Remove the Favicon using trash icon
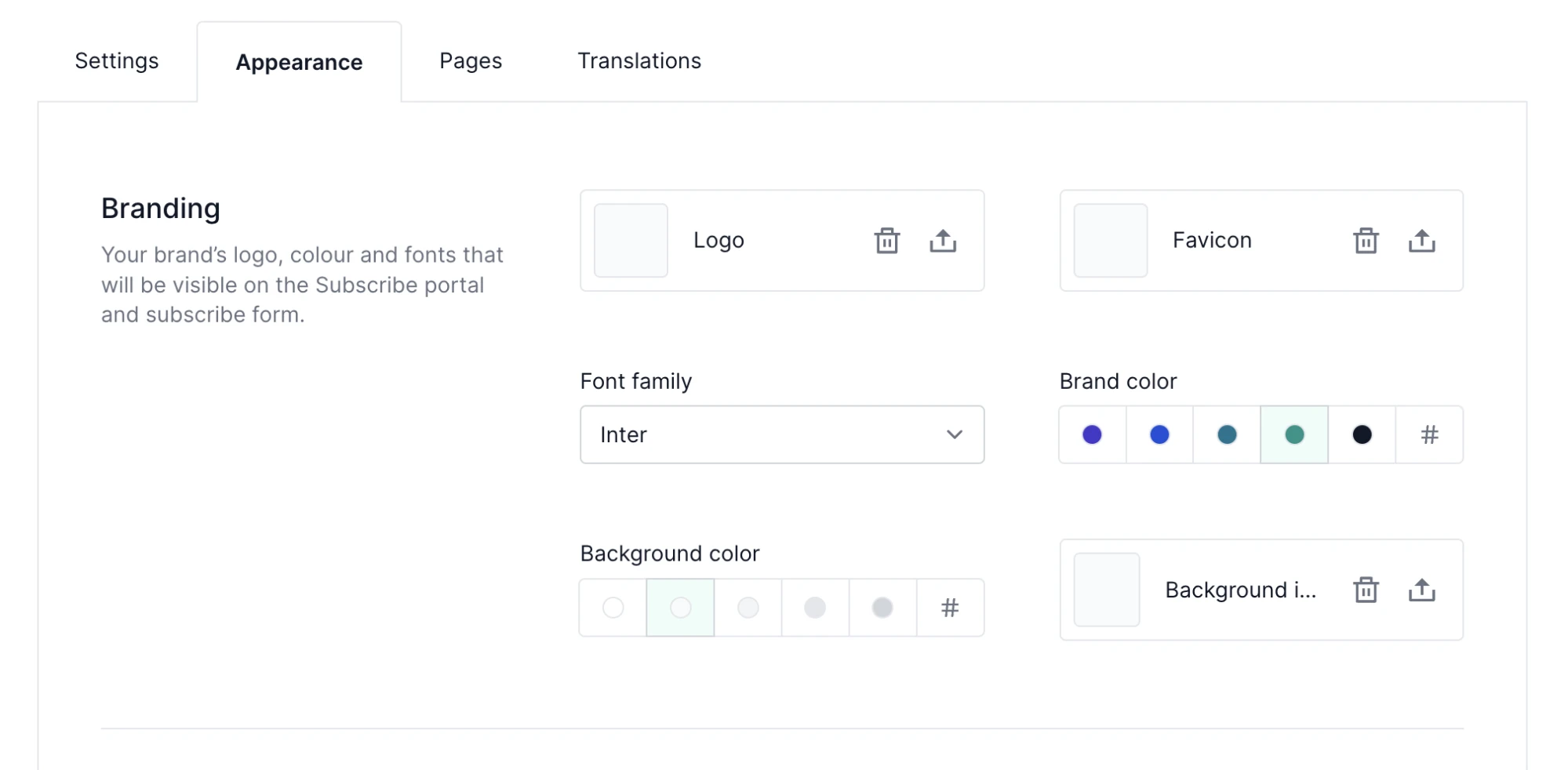 pyautogui.click(x=1365, y=241)
